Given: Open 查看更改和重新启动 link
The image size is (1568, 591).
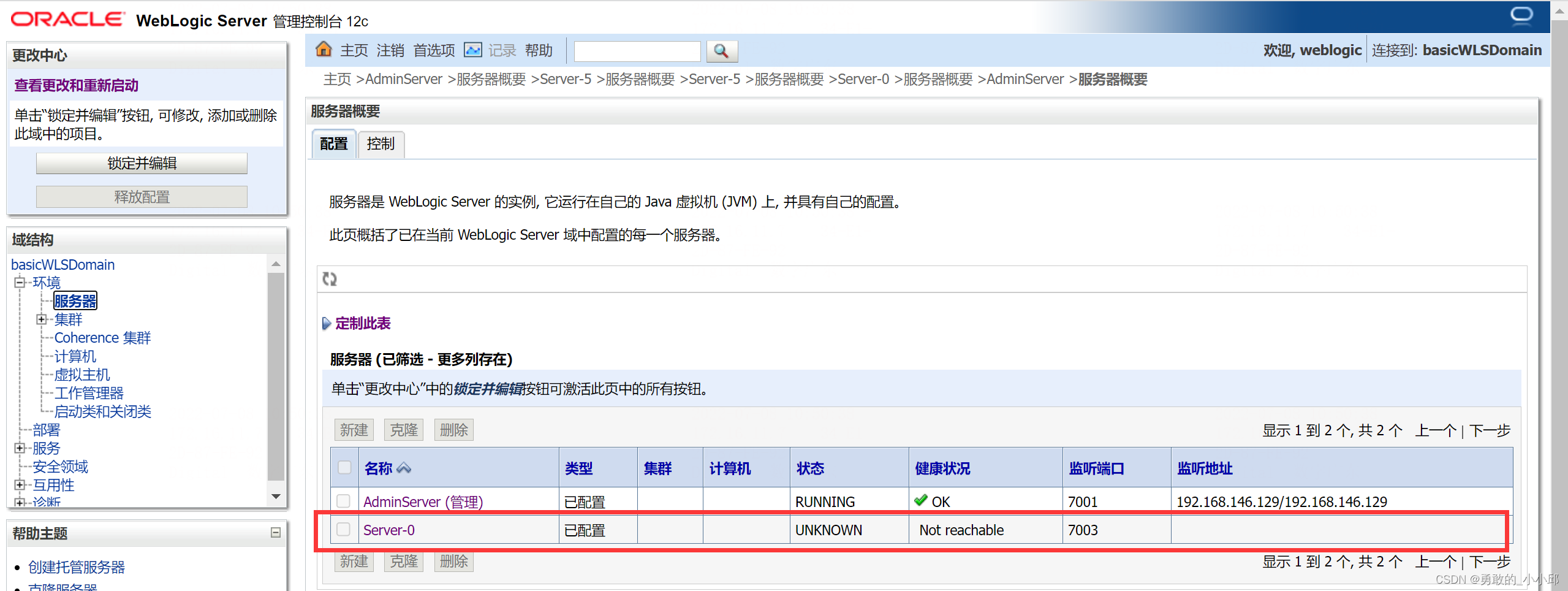Looking at the screenshot, I should [77, 85].
